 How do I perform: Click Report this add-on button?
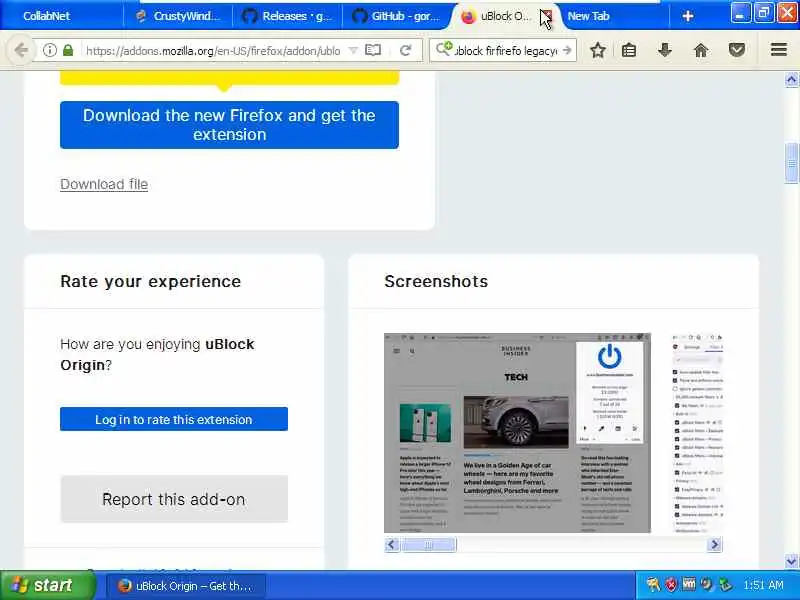coord(174,499)
